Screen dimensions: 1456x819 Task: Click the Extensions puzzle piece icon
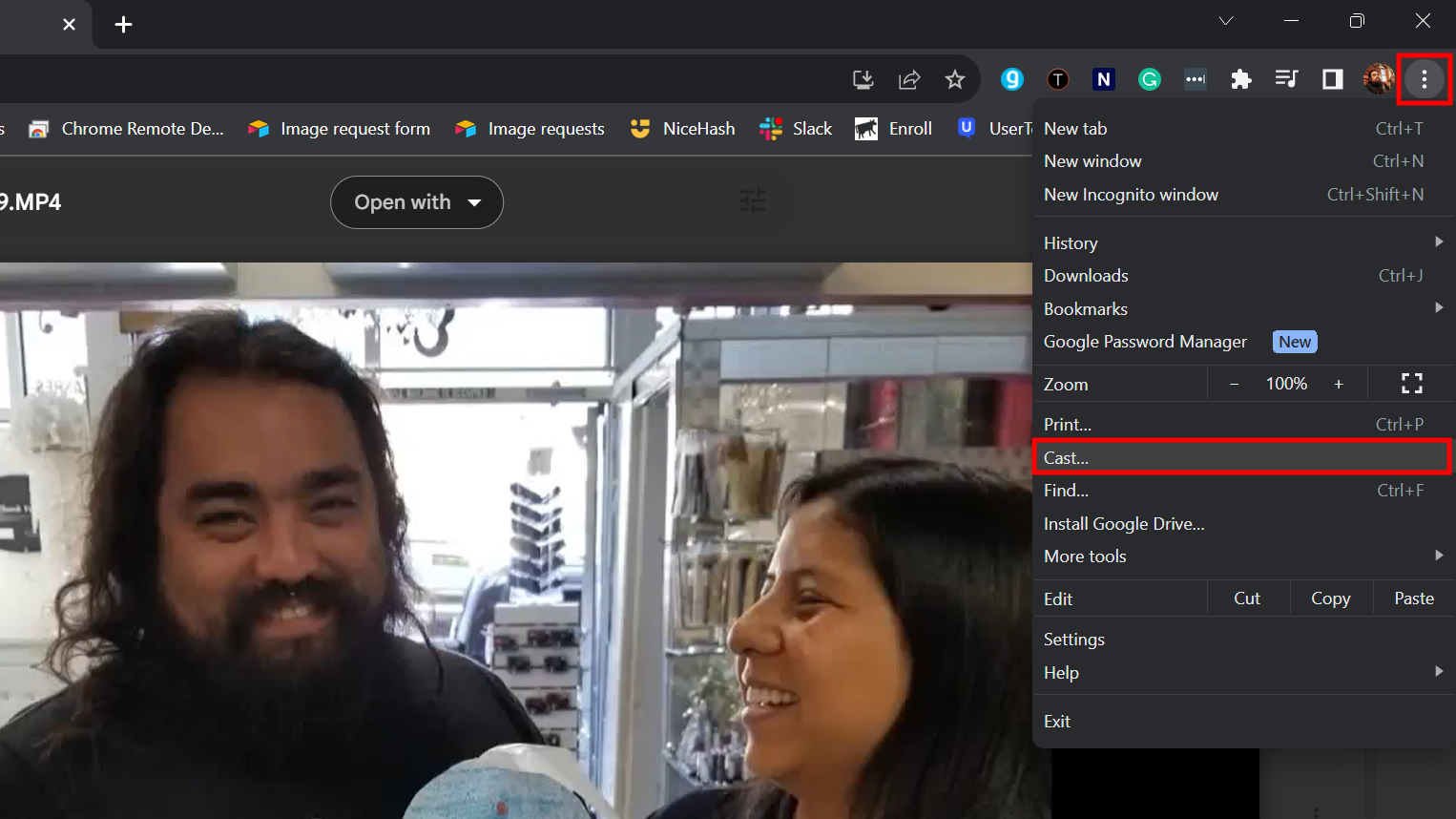click(x=1240, y=79)
